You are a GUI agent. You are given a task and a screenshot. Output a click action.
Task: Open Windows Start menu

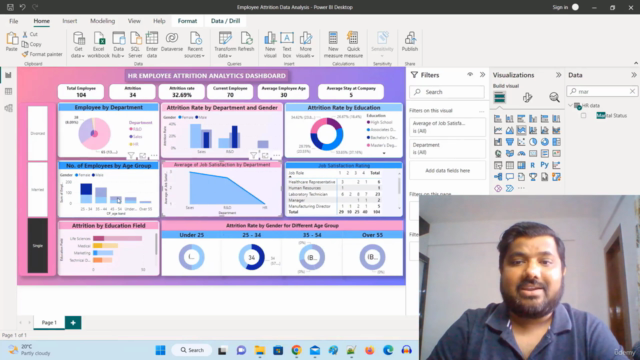coord(160,350)
